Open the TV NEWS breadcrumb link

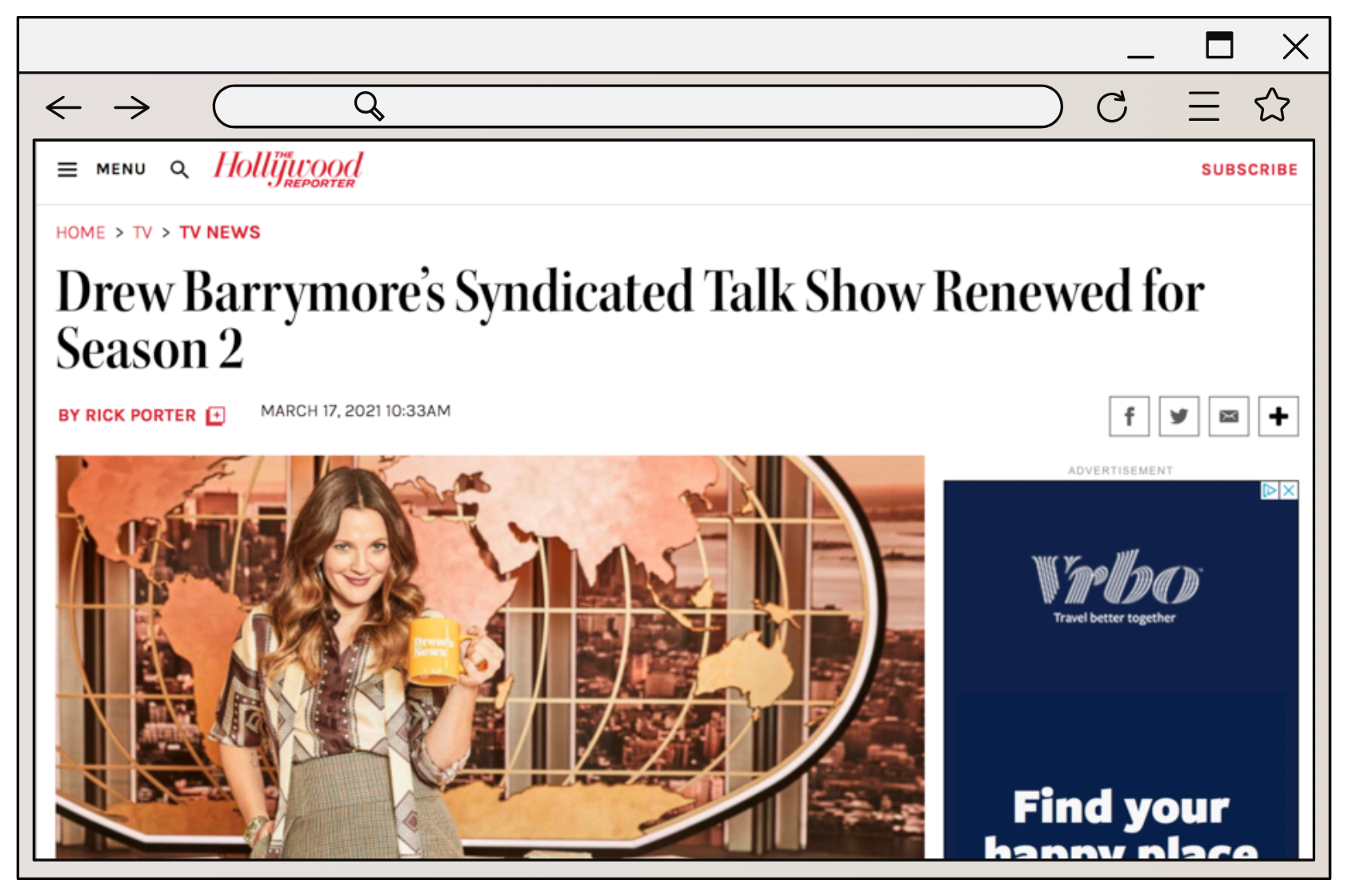220,233
